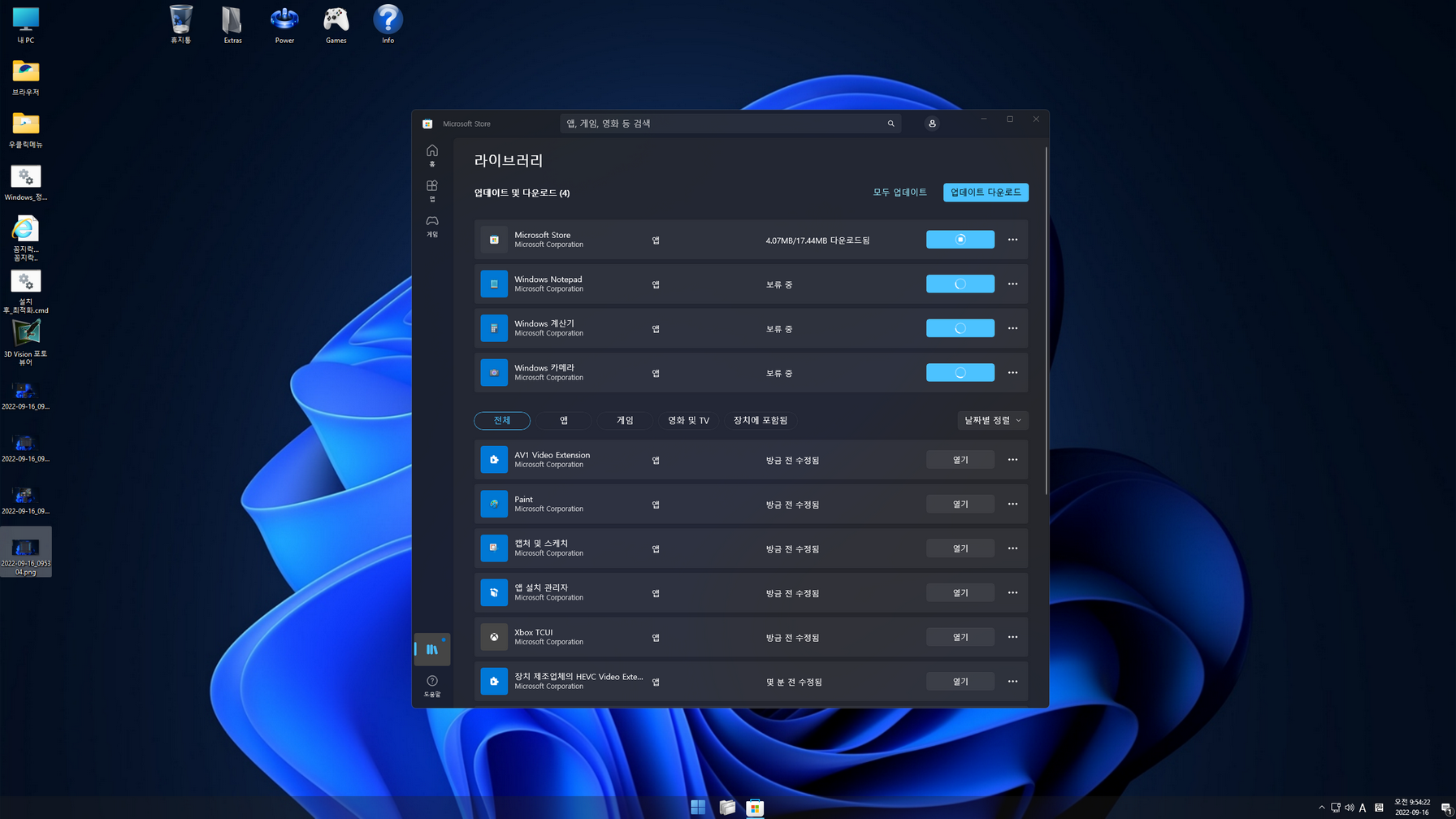The width and height of the screenshot is (1456, 819).
Task: Open the 날짜별 정렬 sort dropdown
Action: coord(993,420)
